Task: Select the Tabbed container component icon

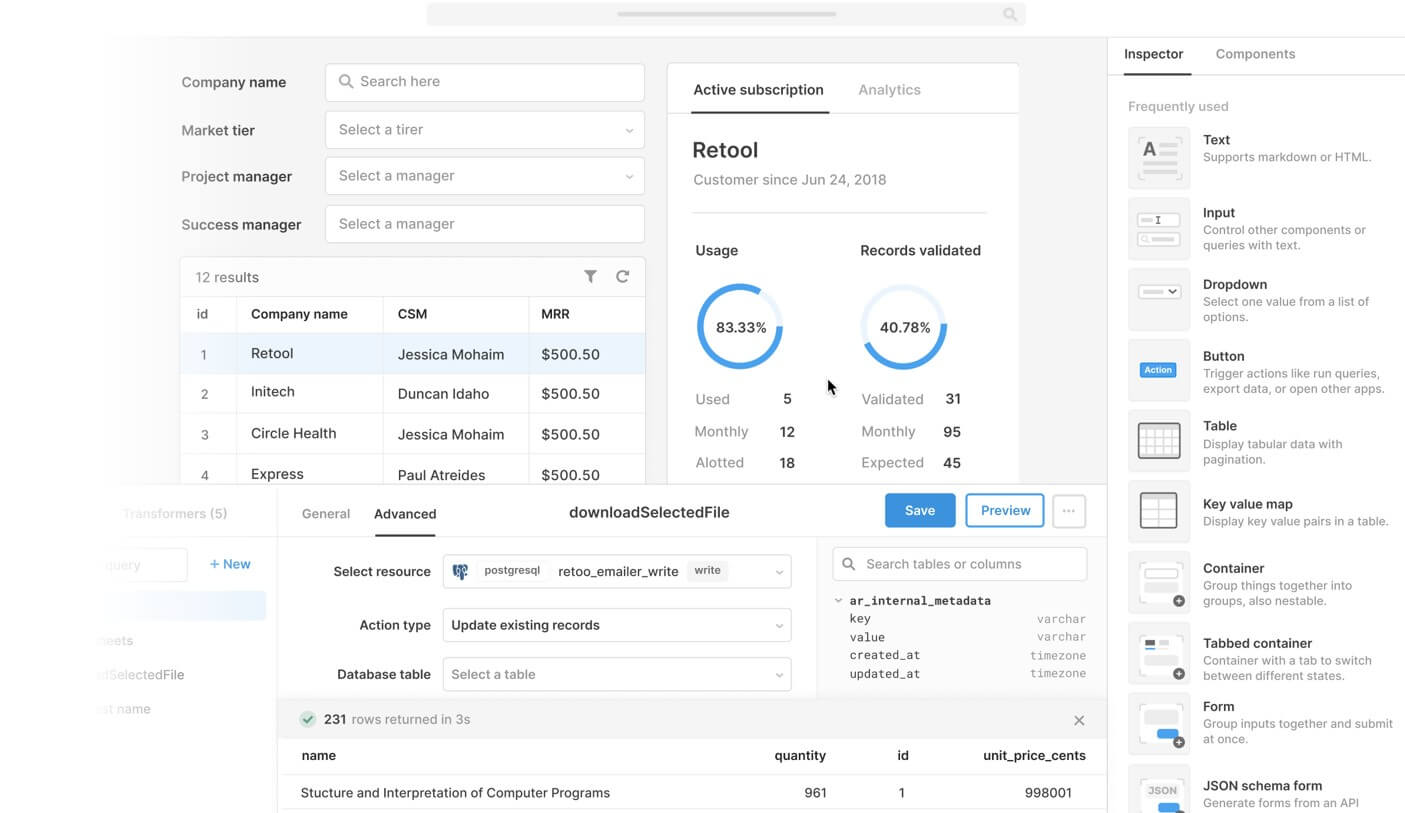Action: coord(1159,654)
